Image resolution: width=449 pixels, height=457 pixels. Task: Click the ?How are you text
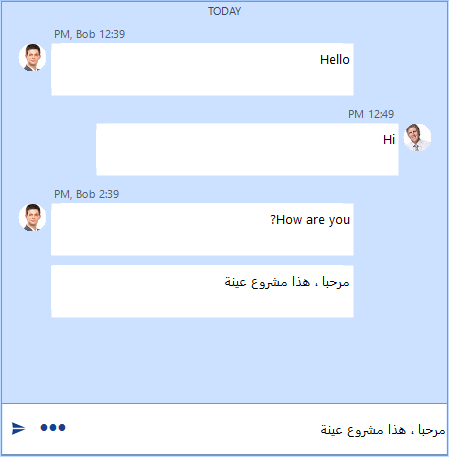310,220
